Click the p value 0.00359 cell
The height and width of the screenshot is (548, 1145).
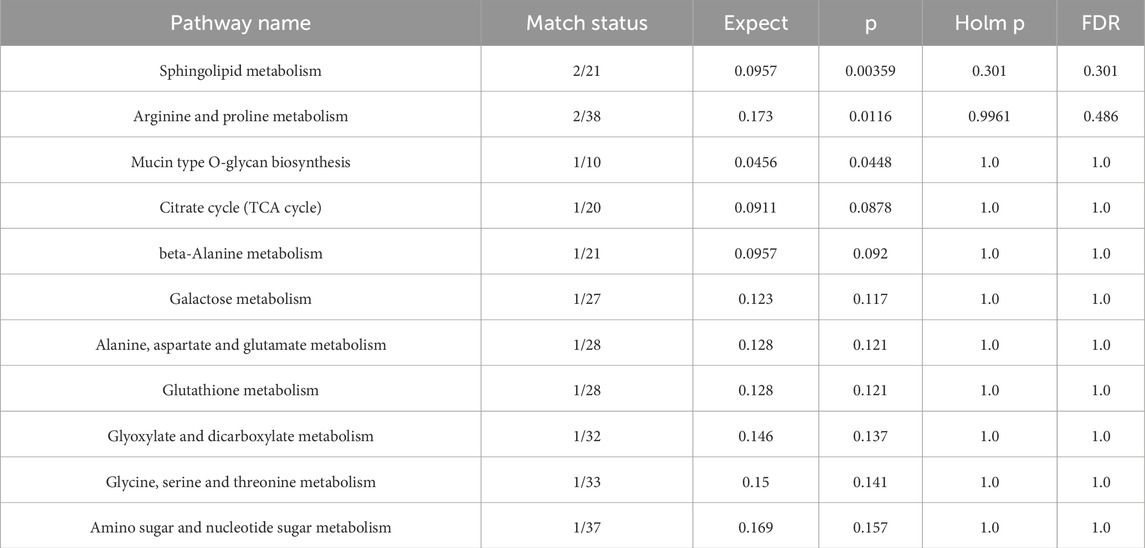[x=870, y=71]
